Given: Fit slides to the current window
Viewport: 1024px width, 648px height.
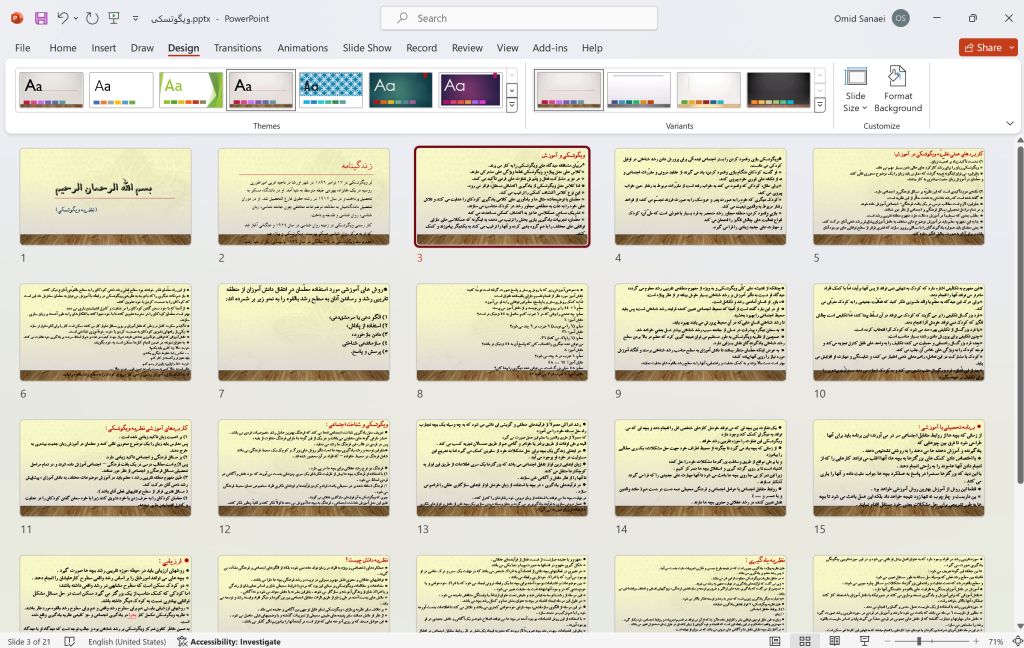Looking at the screenshot, I should [x=1017, y=641].
